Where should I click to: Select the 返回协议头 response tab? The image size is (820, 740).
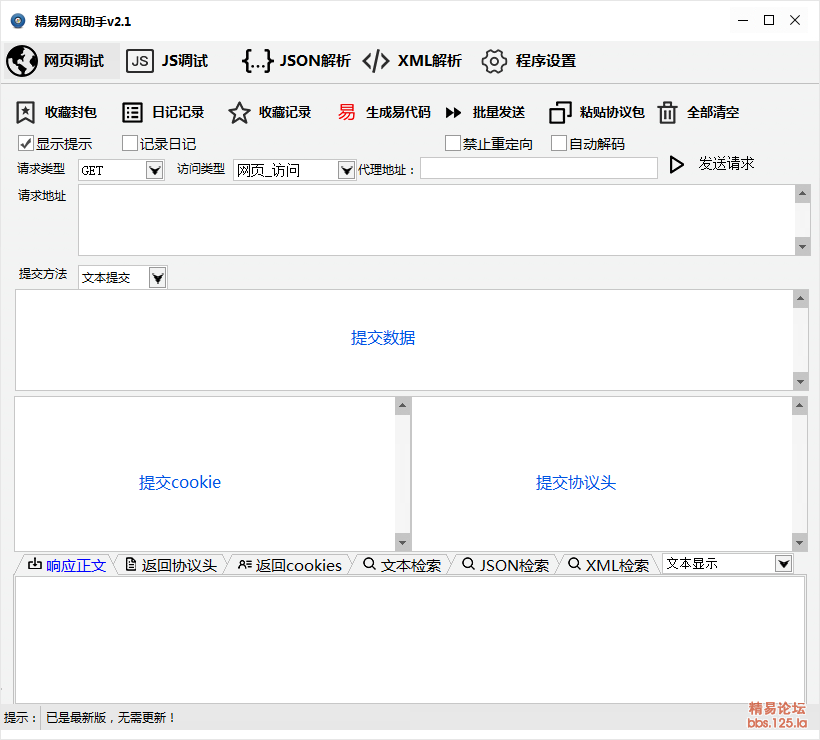point(172,565)
